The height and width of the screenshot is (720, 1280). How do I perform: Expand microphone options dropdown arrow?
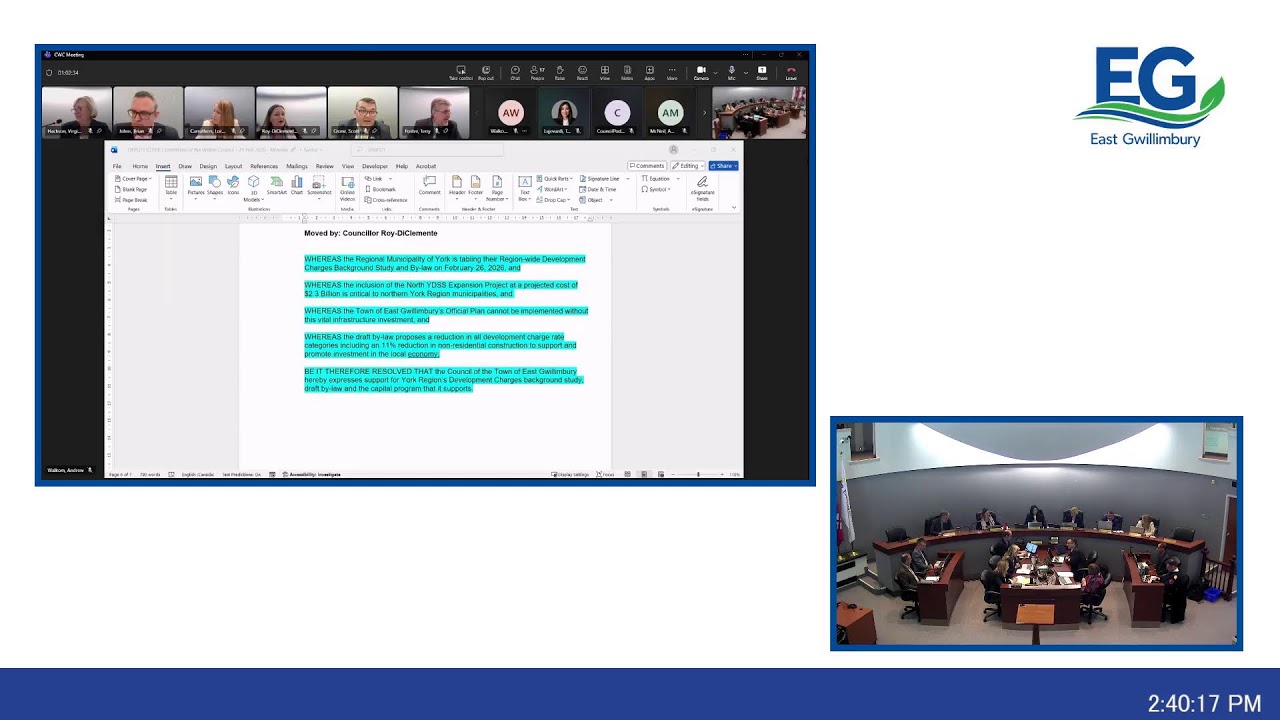pyautogui.click(x=746, y=73)
